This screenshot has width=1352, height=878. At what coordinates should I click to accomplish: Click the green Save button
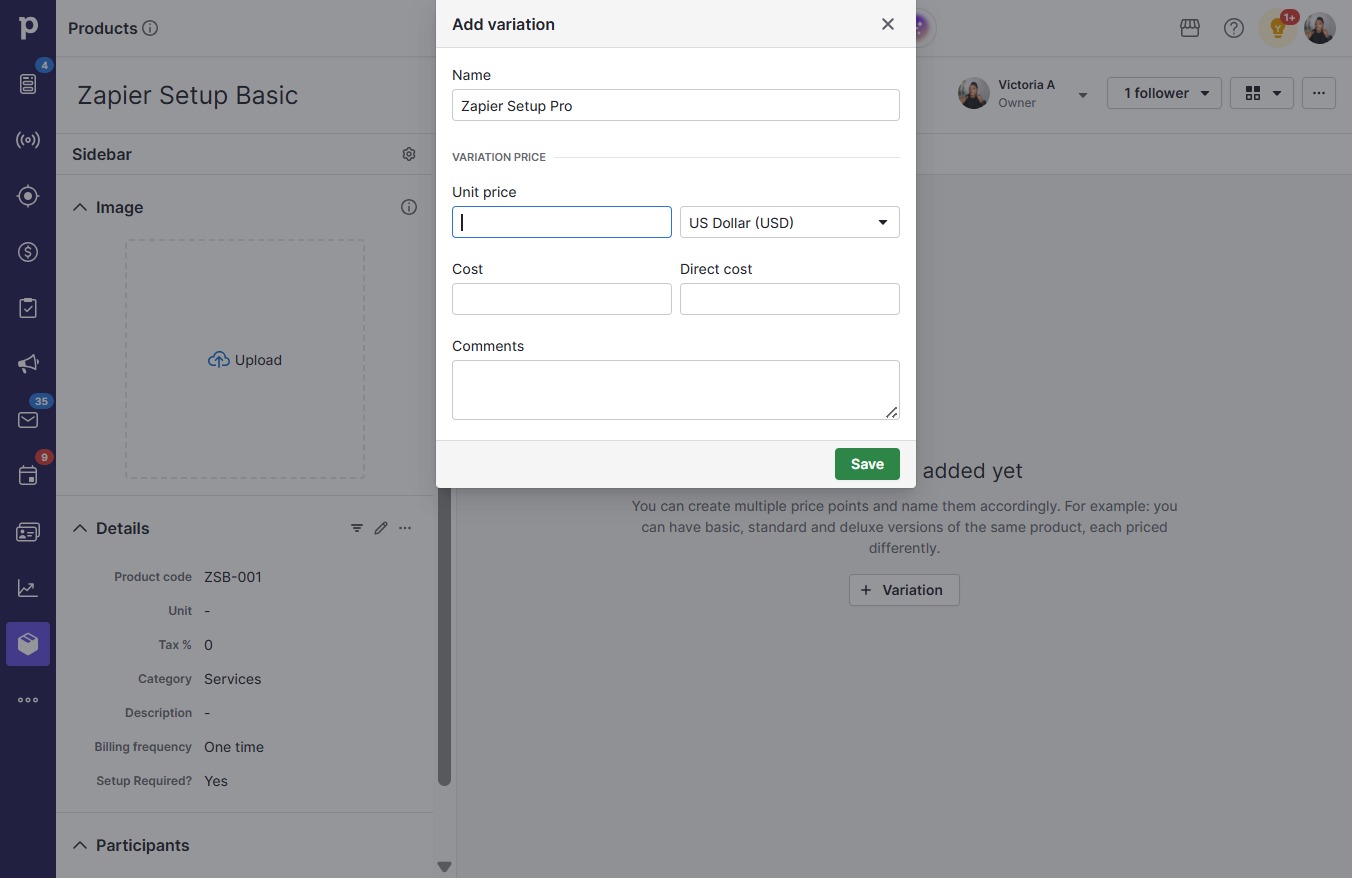point(867,464)
